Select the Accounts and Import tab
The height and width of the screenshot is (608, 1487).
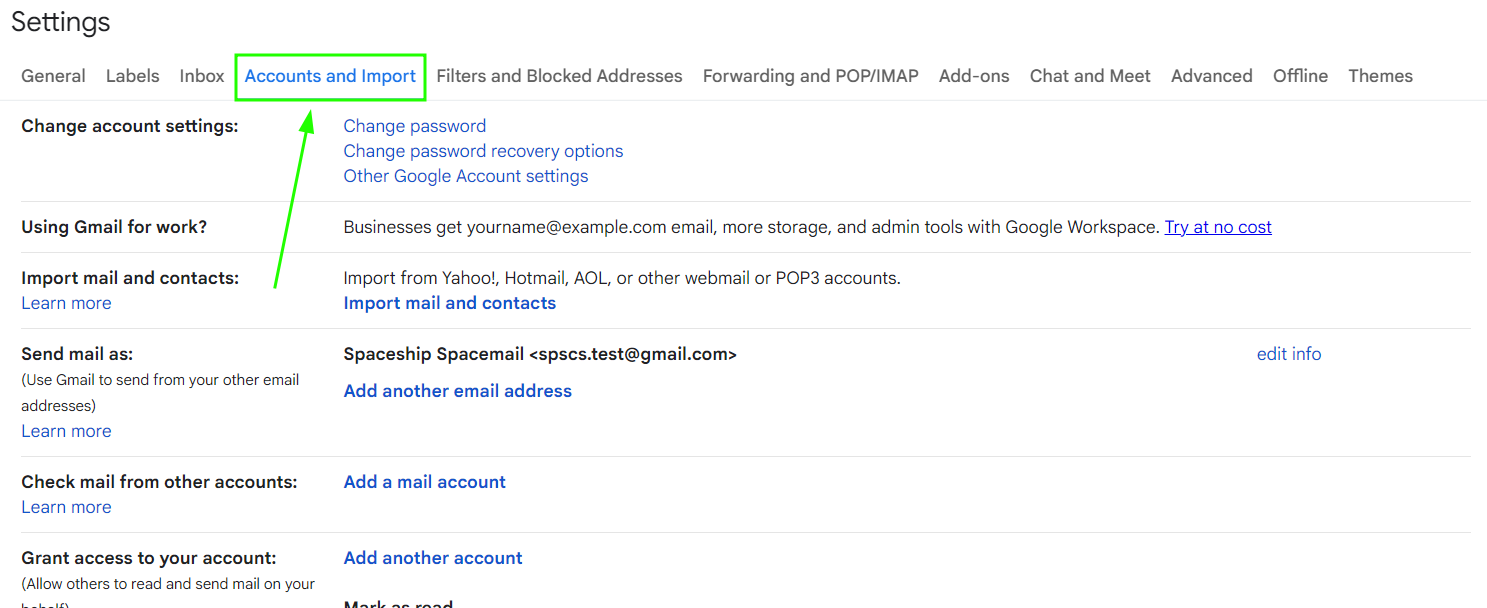[x=330, y=76]
